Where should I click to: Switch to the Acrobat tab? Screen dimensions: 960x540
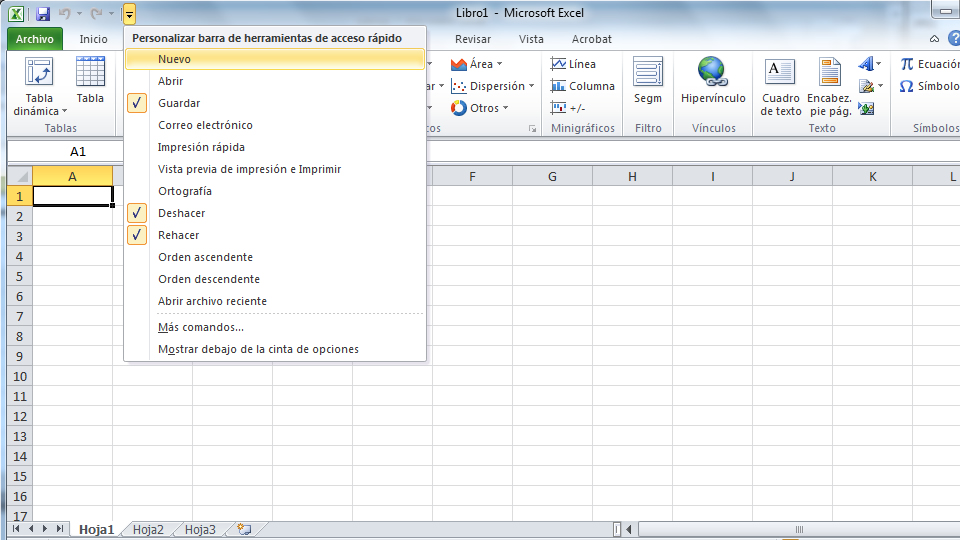[591, 39]
